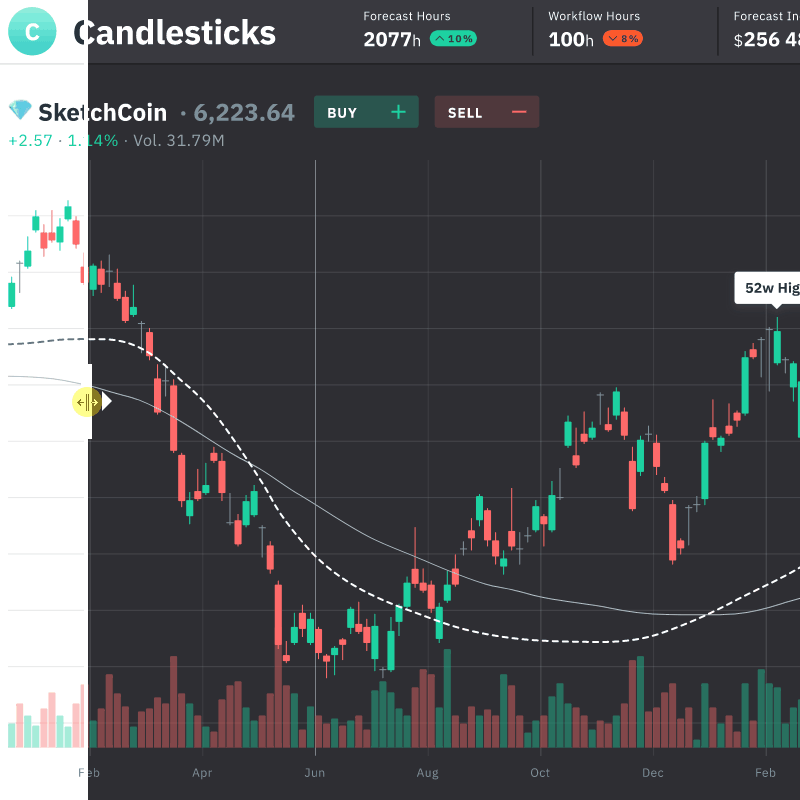The width and height of the screenshot is (800, 800).
Task: Click the Dec label on the x-axis
Action: click(x=653, y=773)
